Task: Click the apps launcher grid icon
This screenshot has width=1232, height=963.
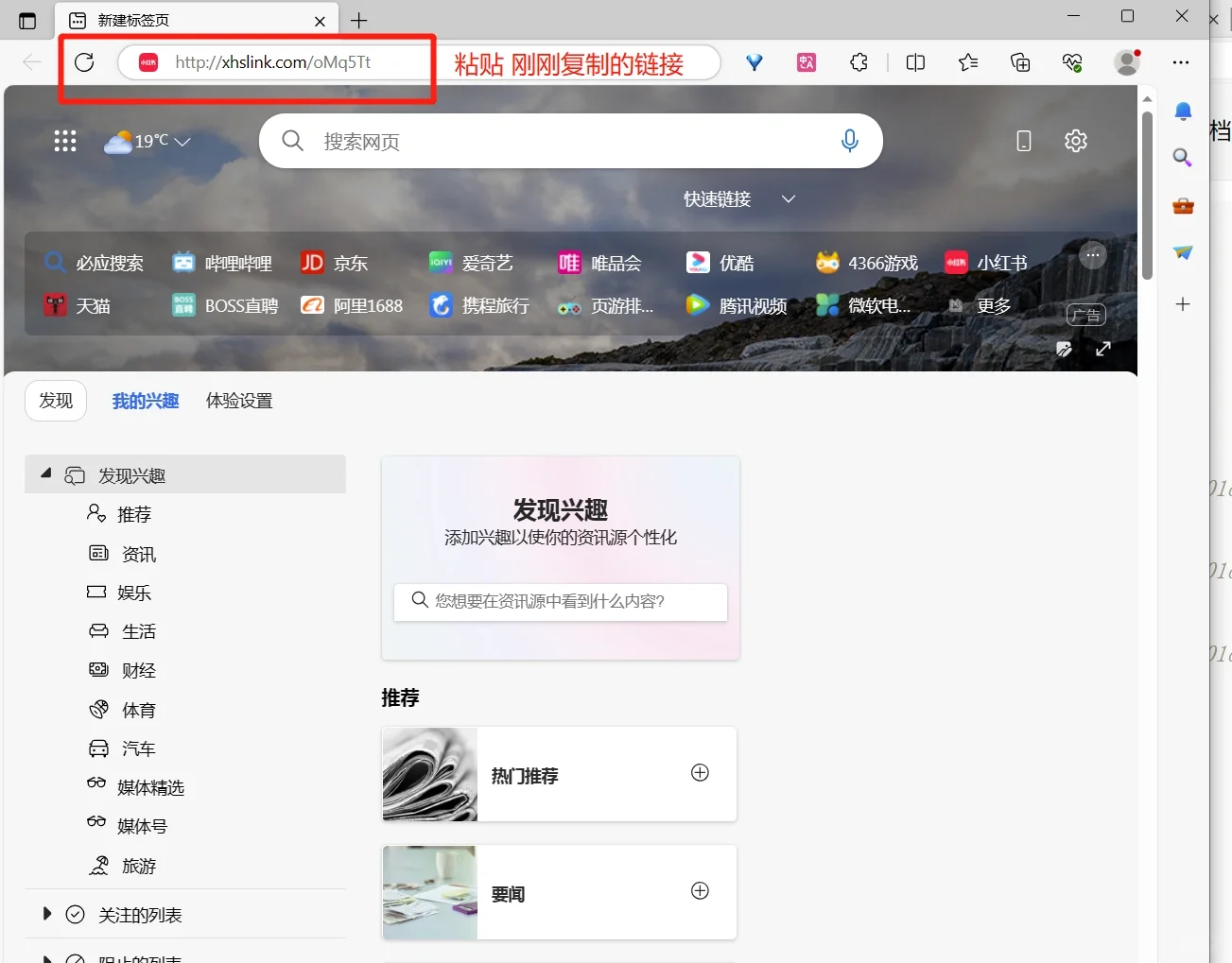Action: (x=64, y=140)
